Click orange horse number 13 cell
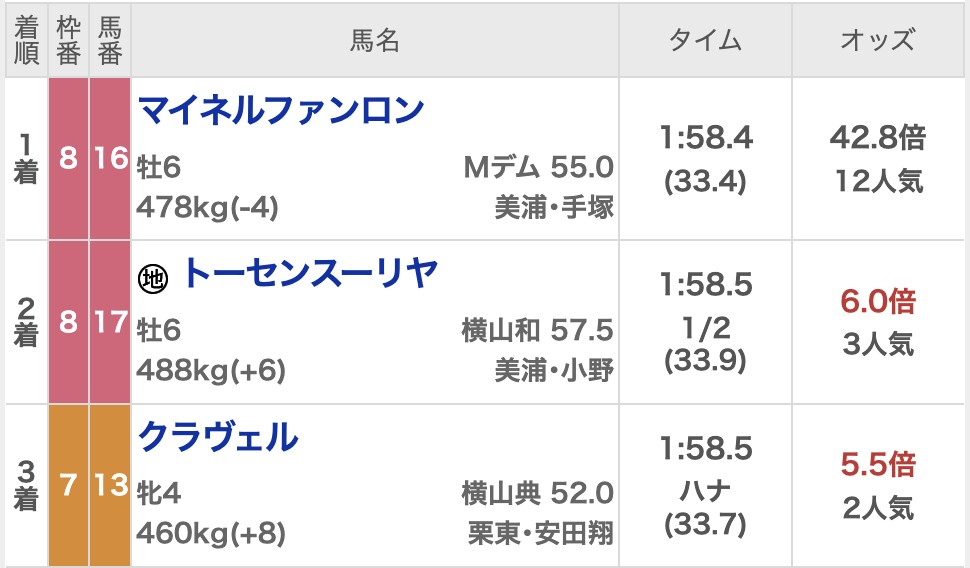 [110, 485]
